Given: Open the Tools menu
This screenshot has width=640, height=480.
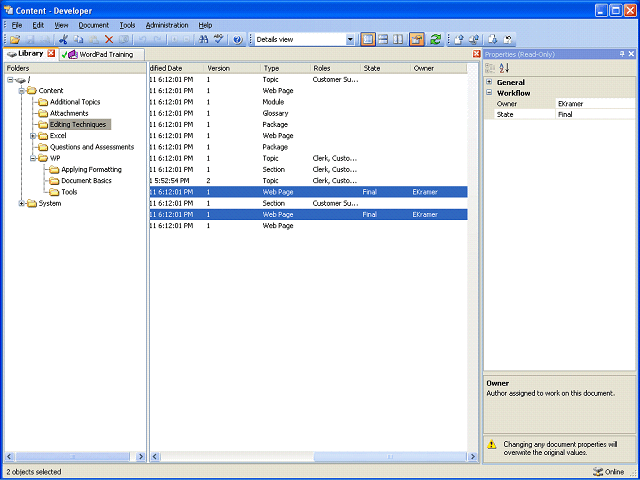Looking at the screenshot, I should click(x=127, y=25).
